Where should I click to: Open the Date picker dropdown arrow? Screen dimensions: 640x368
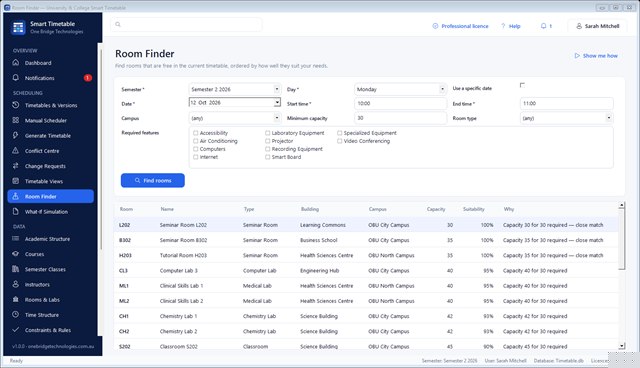coord(277,102)
